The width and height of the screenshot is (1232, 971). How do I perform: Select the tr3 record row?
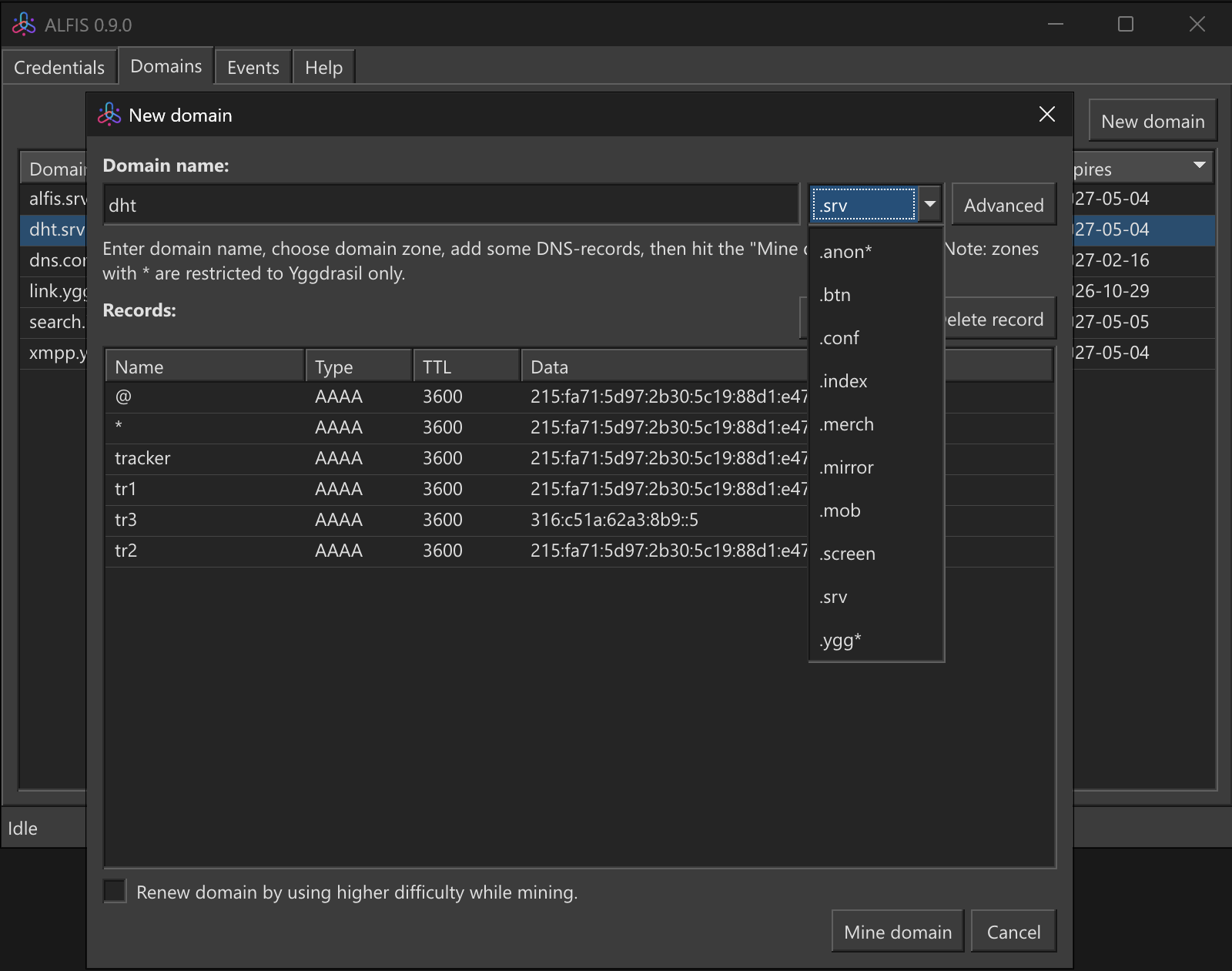[457, 520]
